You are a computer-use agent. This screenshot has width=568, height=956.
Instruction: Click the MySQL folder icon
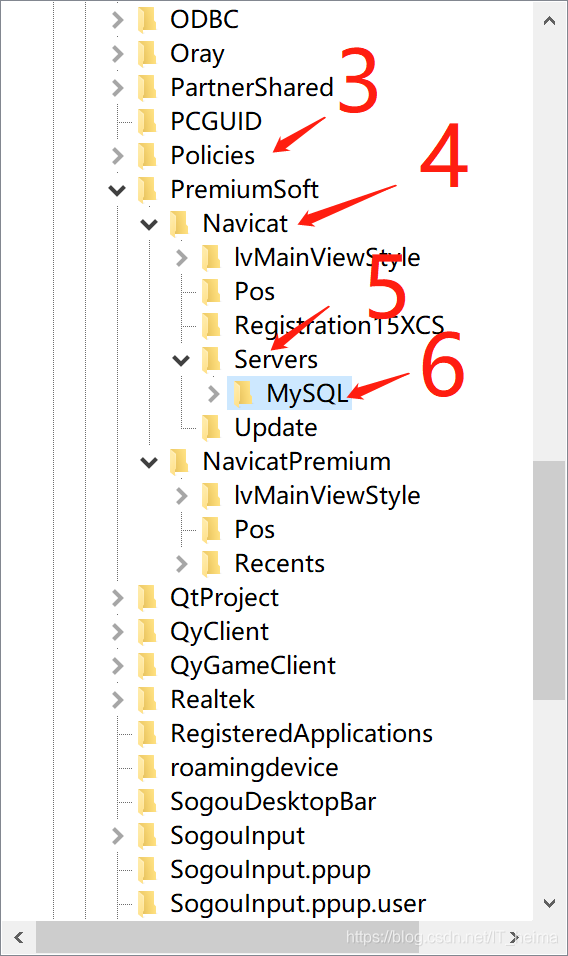tap(243, 393)
